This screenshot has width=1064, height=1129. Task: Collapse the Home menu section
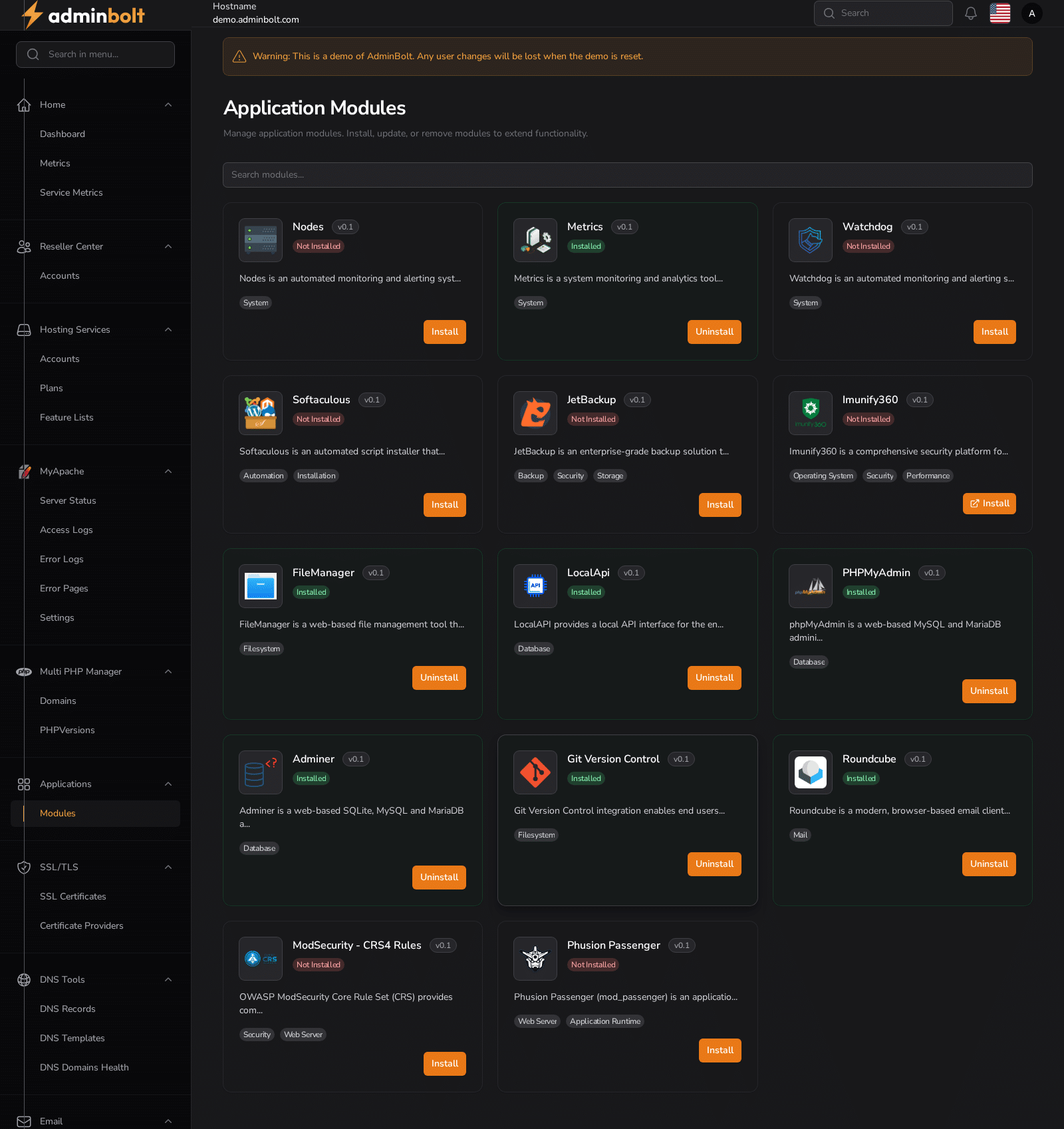coord(168,105)
